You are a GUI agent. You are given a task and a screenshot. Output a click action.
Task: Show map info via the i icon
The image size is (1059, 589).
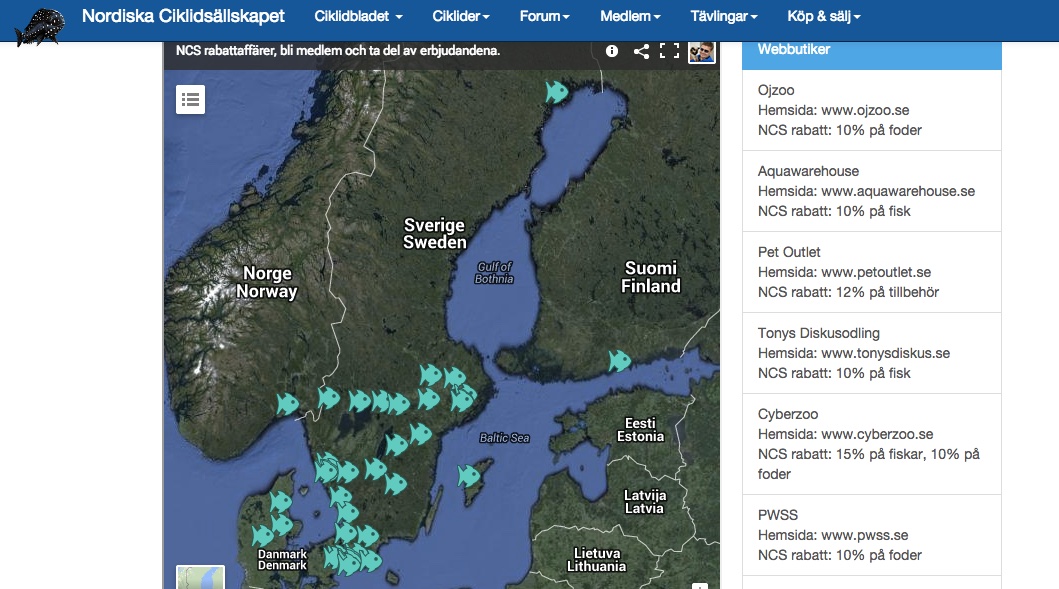tap(612, 51)
